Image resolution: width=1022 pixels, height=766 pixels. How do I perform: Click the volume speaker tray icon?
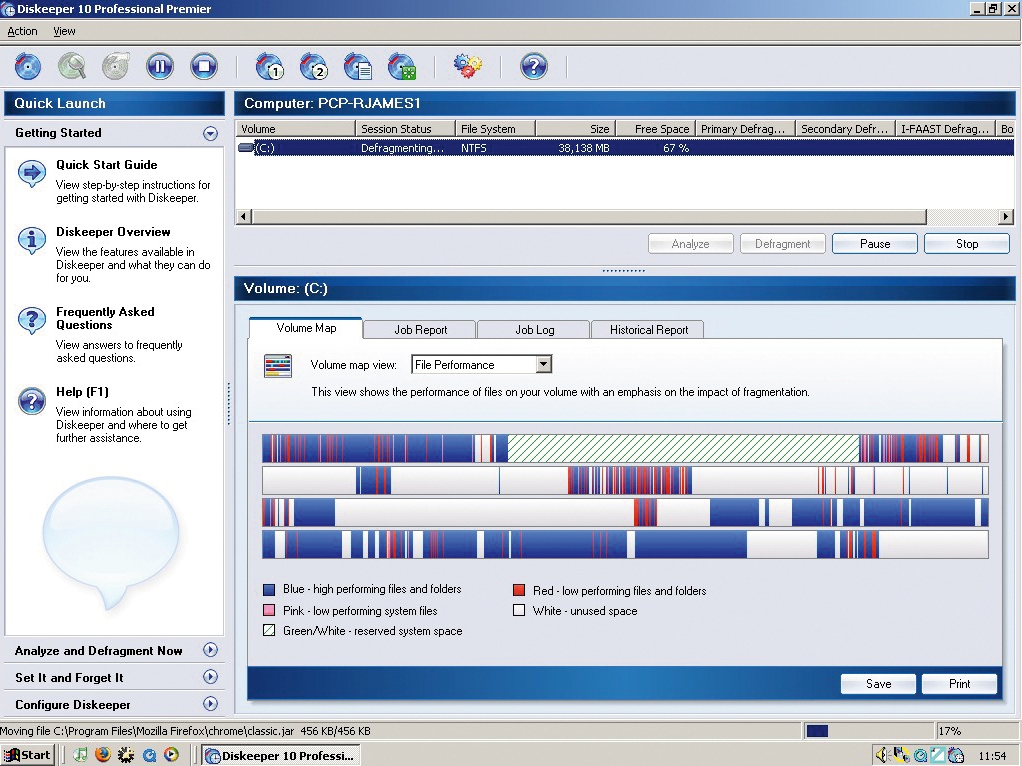tap(882, 756)
